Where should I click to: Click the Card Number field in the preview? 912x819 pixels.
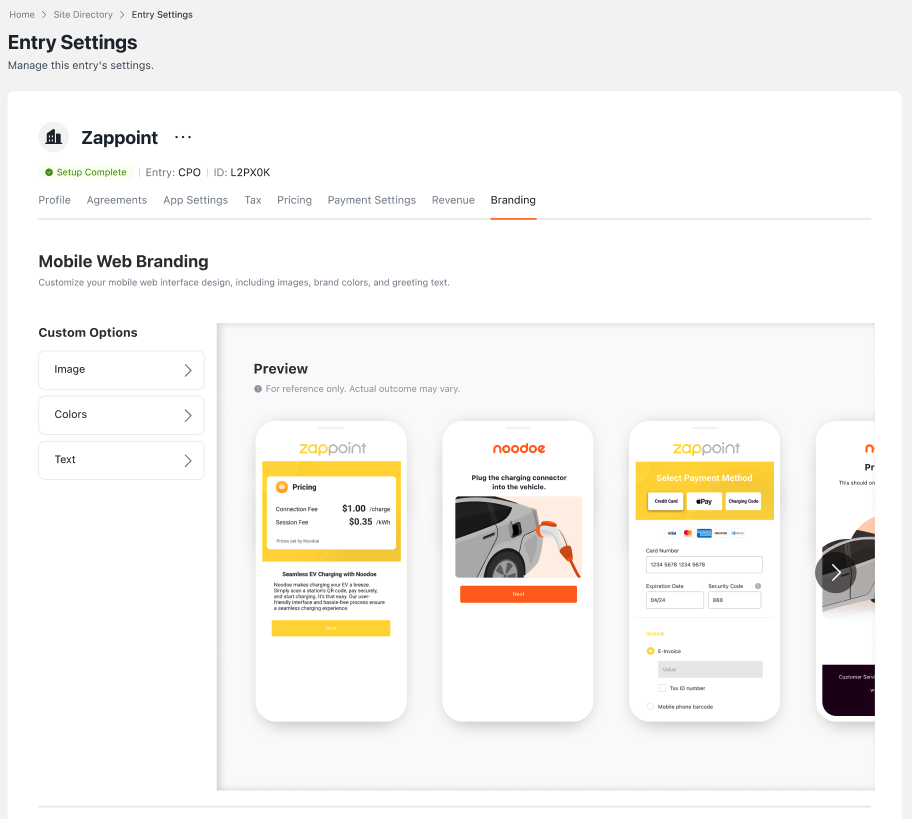coord(704,565)
